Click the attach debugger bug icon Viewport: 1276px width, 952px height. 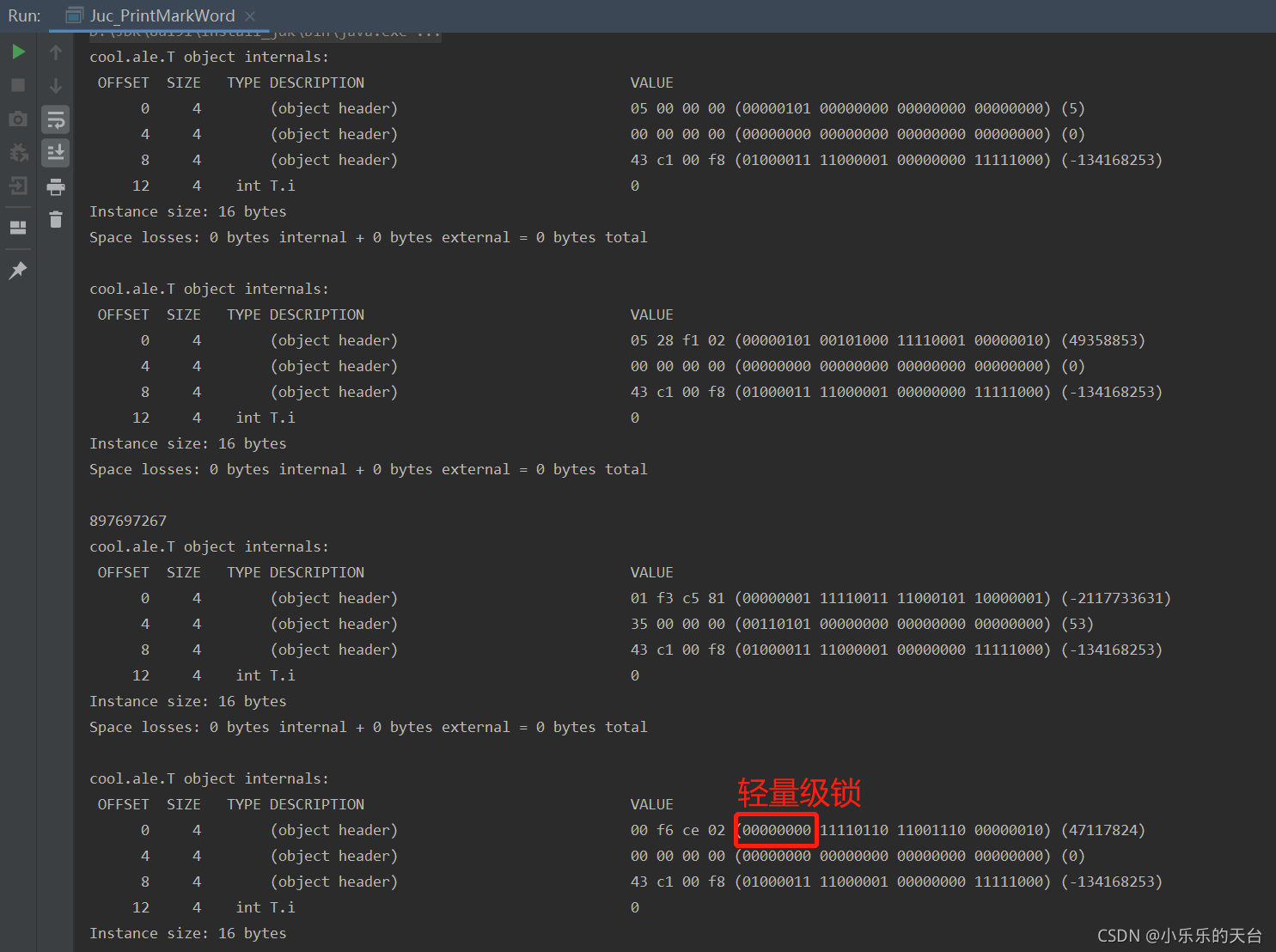point(18,152)
